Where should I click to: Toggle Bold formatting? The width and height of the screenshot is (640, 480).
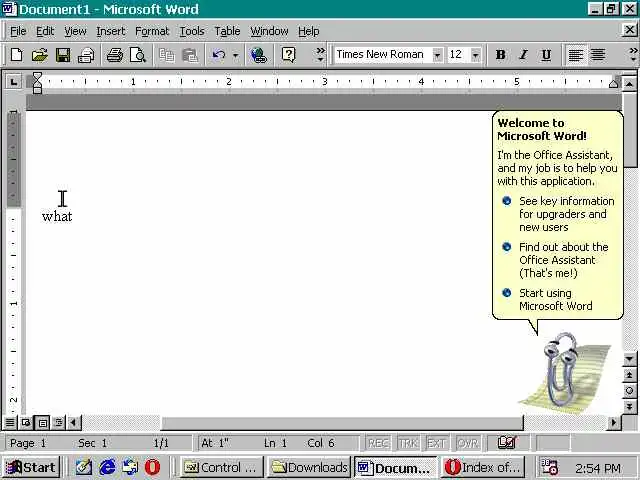[x=500, y=55]
